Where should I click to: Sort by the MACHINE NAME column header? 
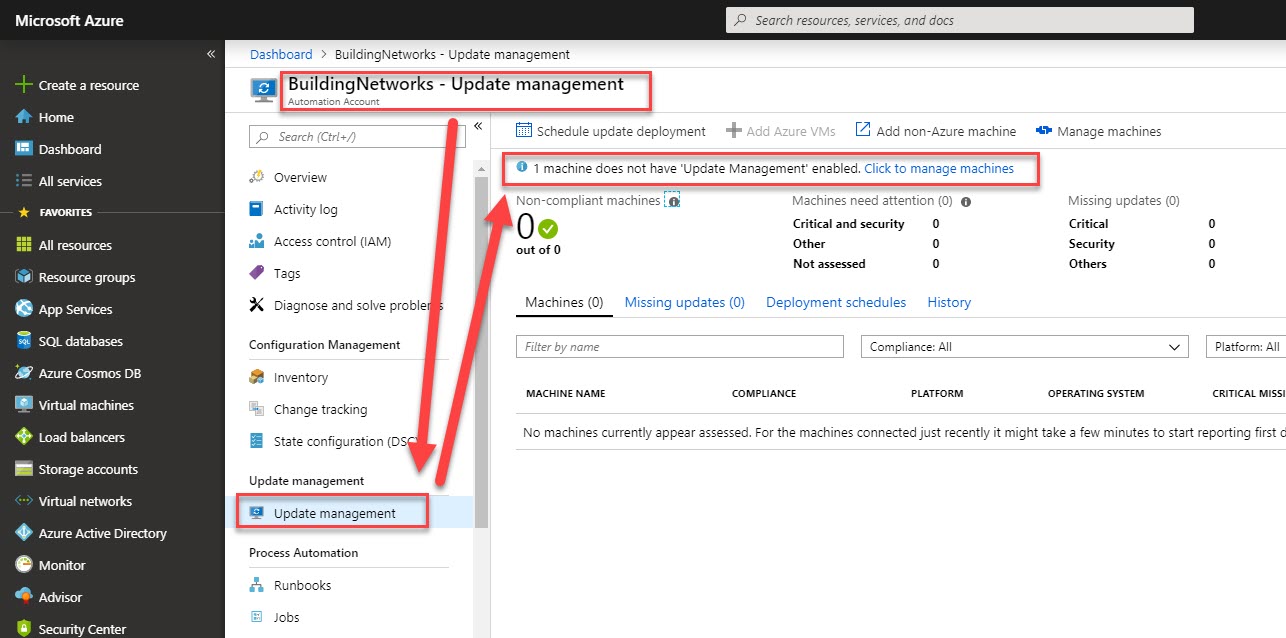pyautogui.click(x=566, y=394)
